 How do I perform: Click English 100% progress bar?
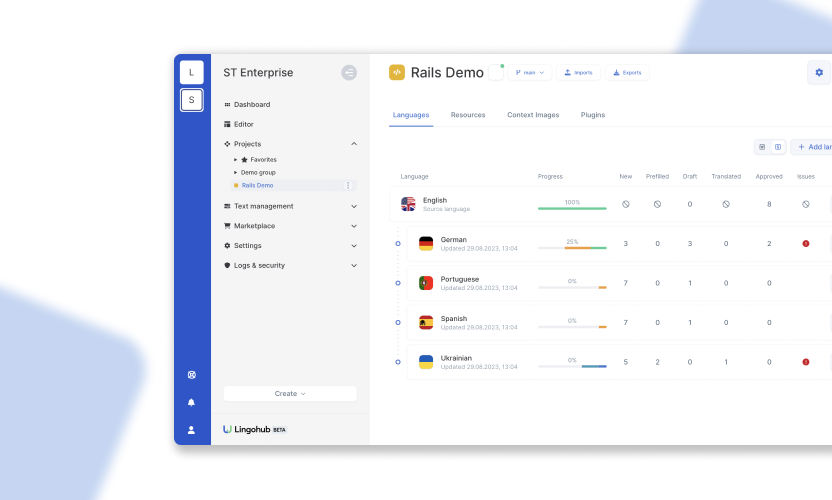pos(572,208)
